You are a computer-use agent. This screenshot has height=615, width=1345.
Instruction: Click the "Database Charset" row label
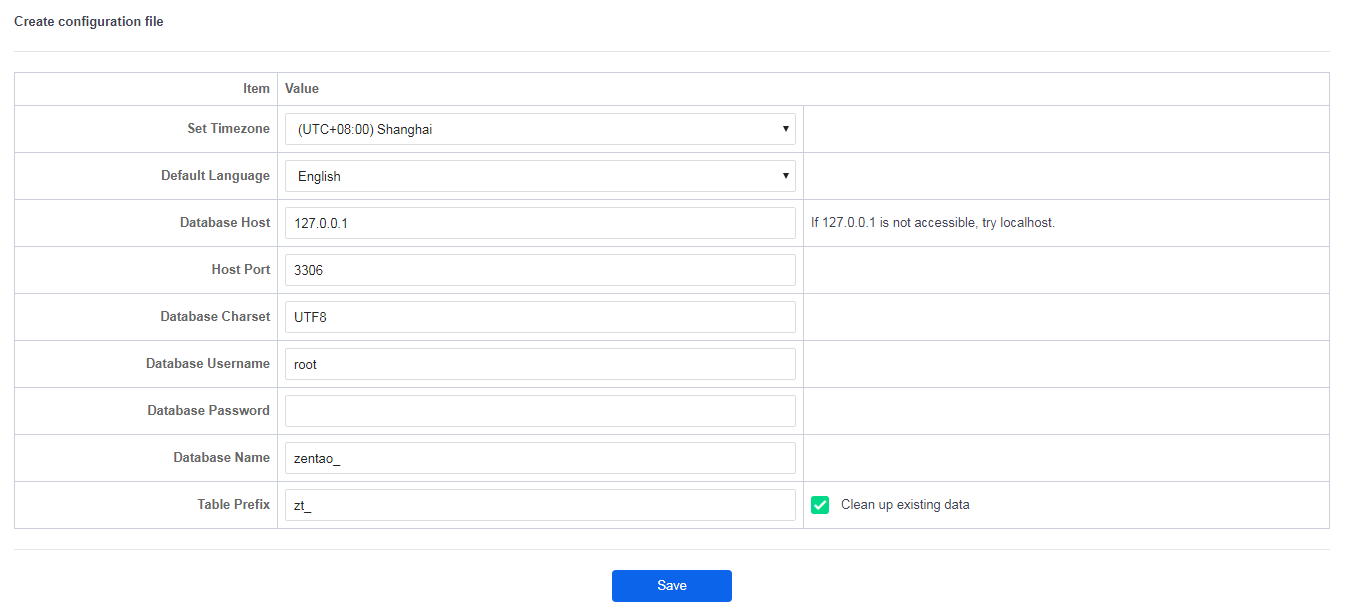215,317
